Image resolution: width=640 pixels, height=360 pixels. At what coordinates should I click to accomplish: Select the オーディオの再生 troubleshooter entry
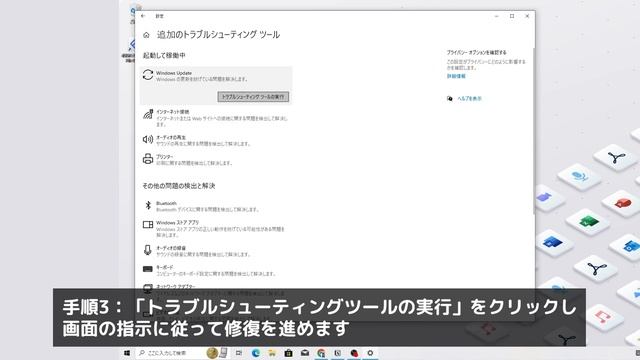coord(216,140)
